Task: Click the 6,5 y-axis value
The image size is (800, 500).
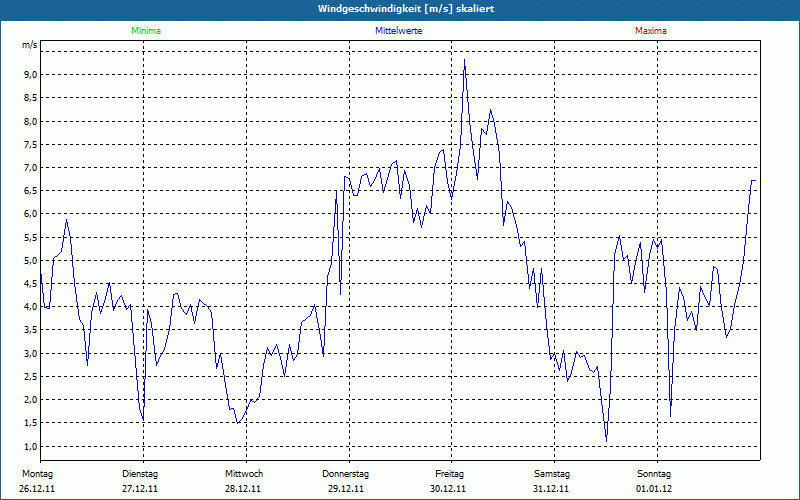Action: pos(31,190)
